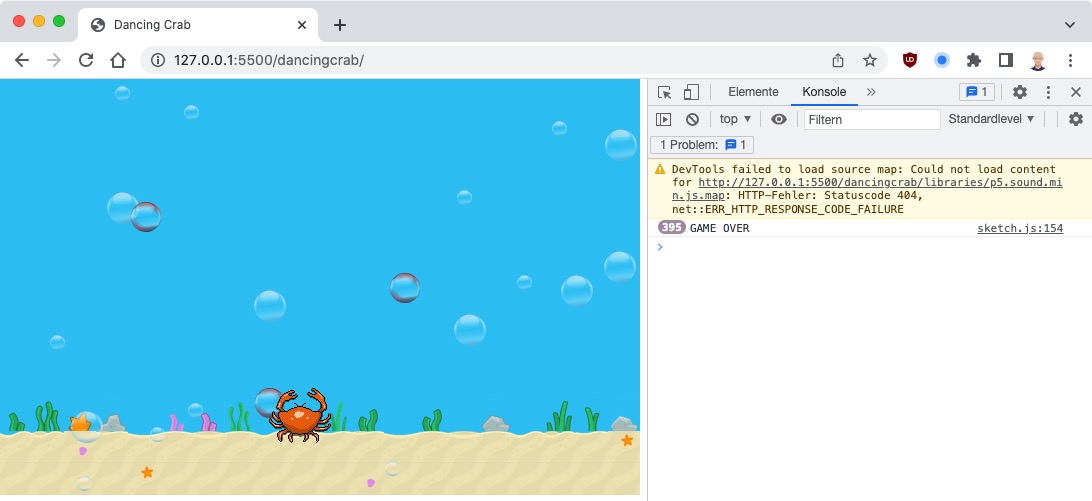Create a live expression with eye icon
The width and height of the screenshot is (1092, 501).
[779, 119]
